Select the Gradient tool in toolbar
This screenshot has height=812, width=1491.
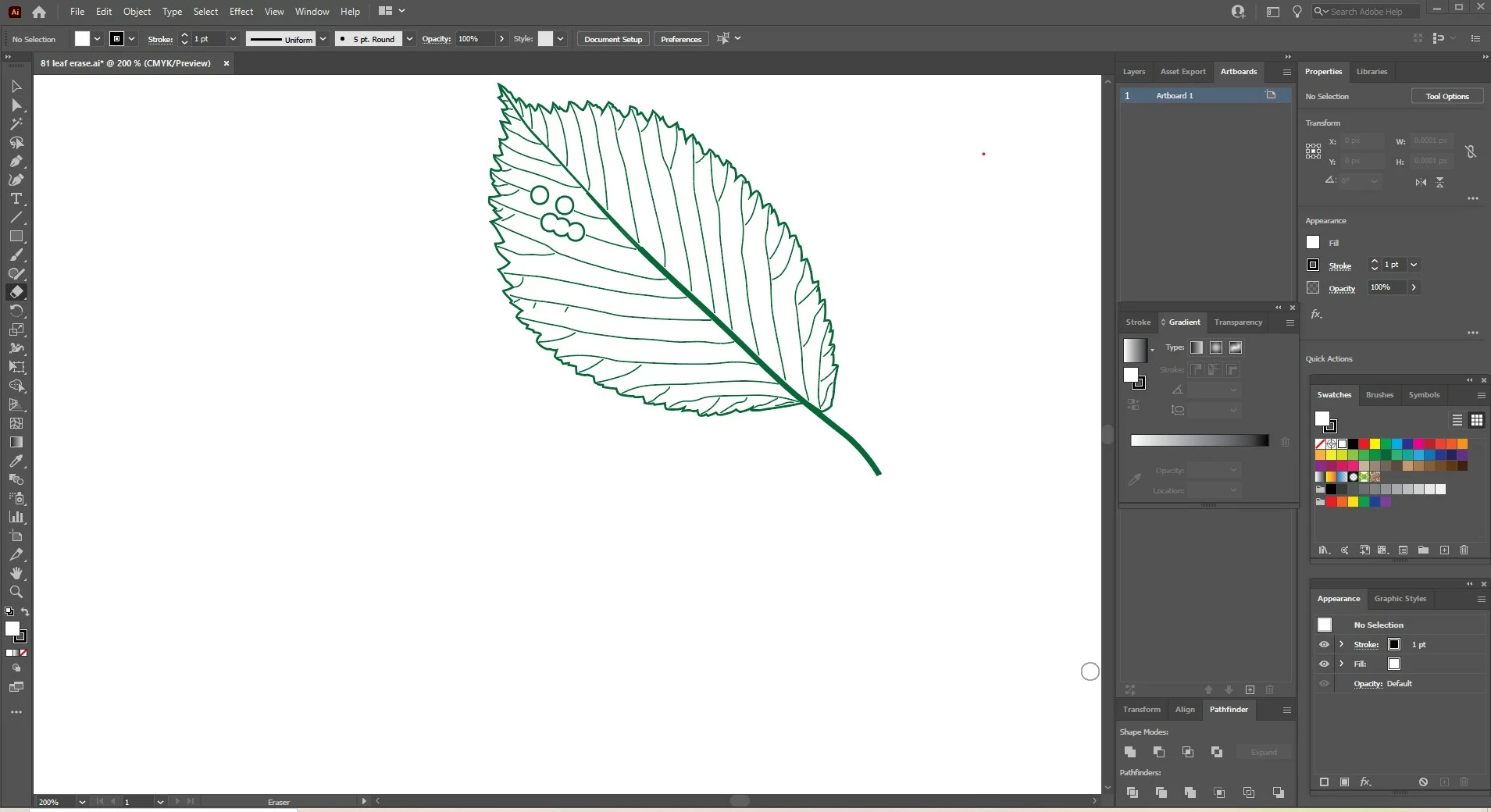16,442
